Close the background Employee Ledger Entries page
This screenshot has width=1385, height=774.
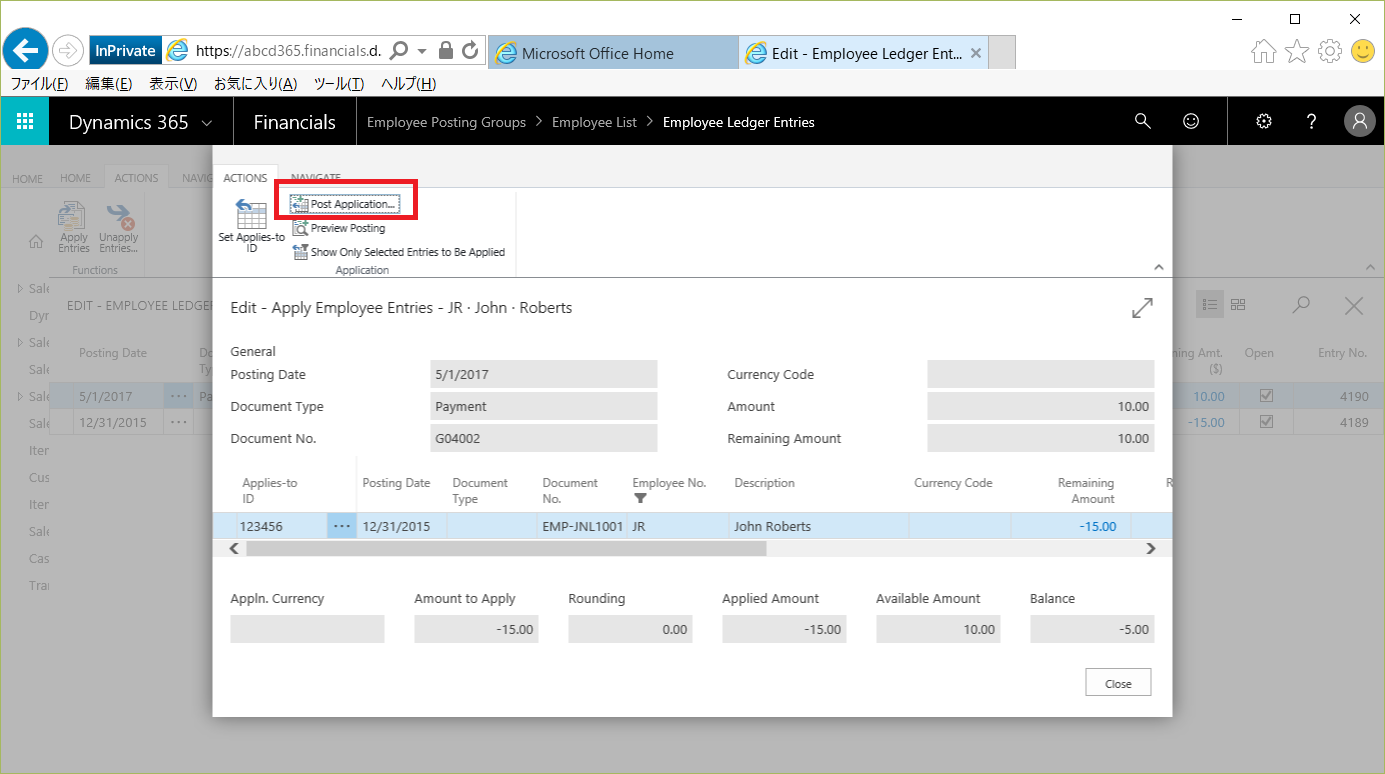pyautogui.click(x=1354, y=306)
